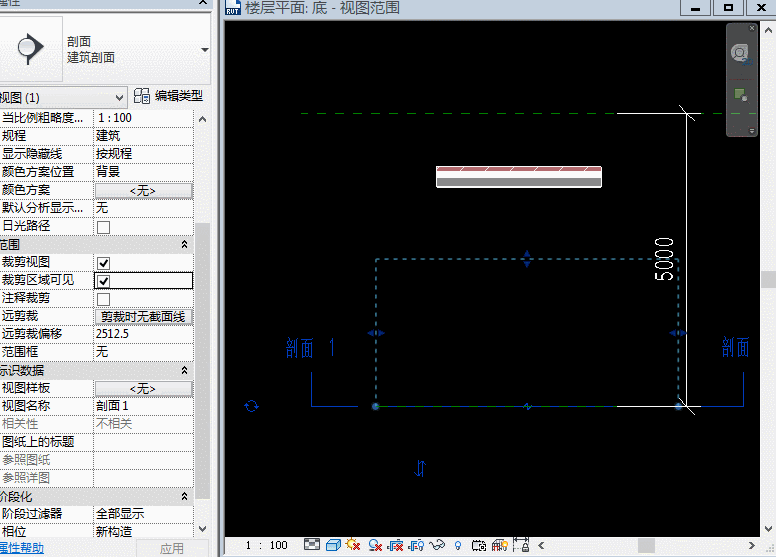Click Reveal Constraints lock icon
Image resolution: width=776 pixels, height=557 pixels.
[x=521, y=544]
